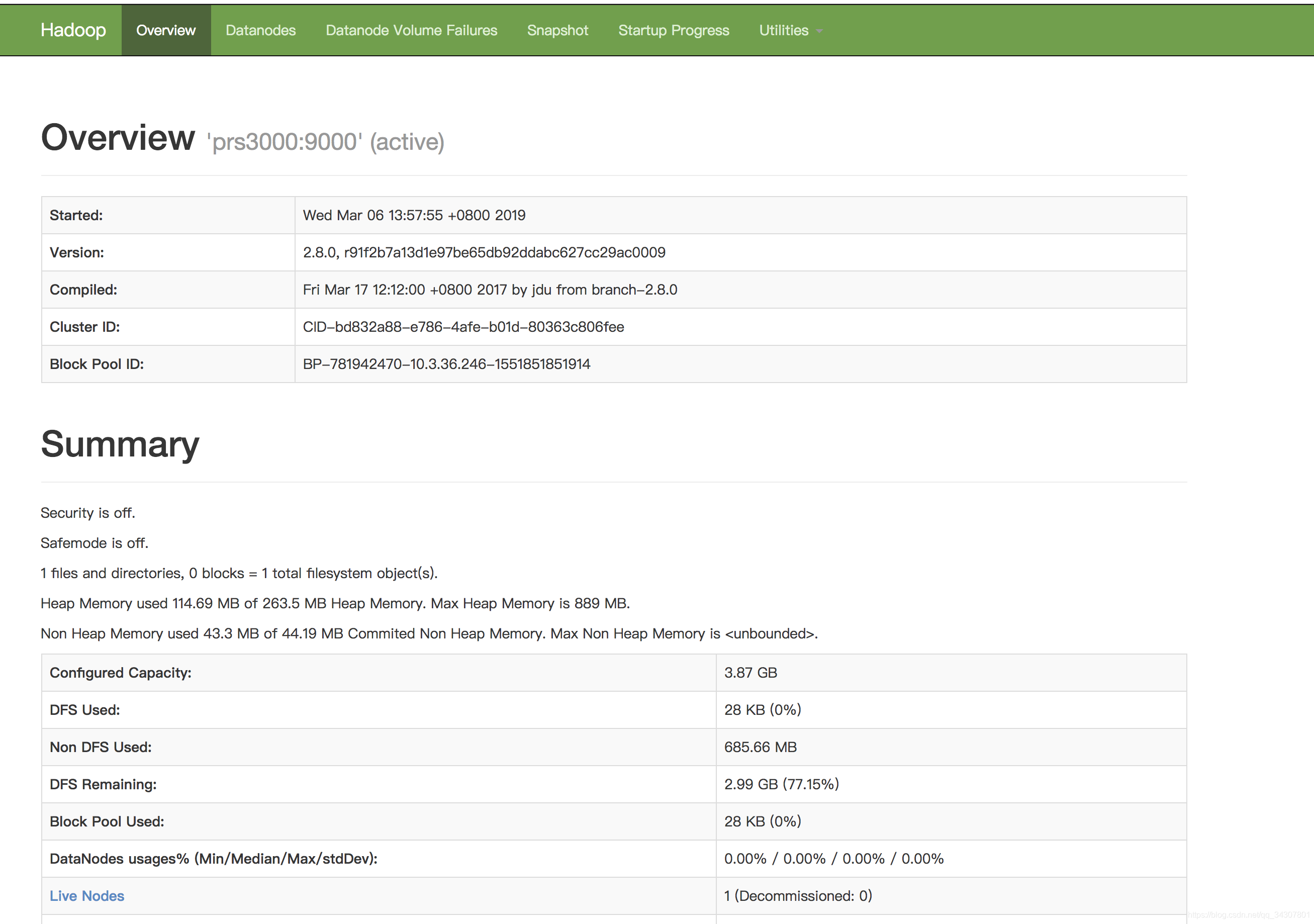Select the Block Pool ID value
Viewport: 1314px width, 924px height.
446,364
